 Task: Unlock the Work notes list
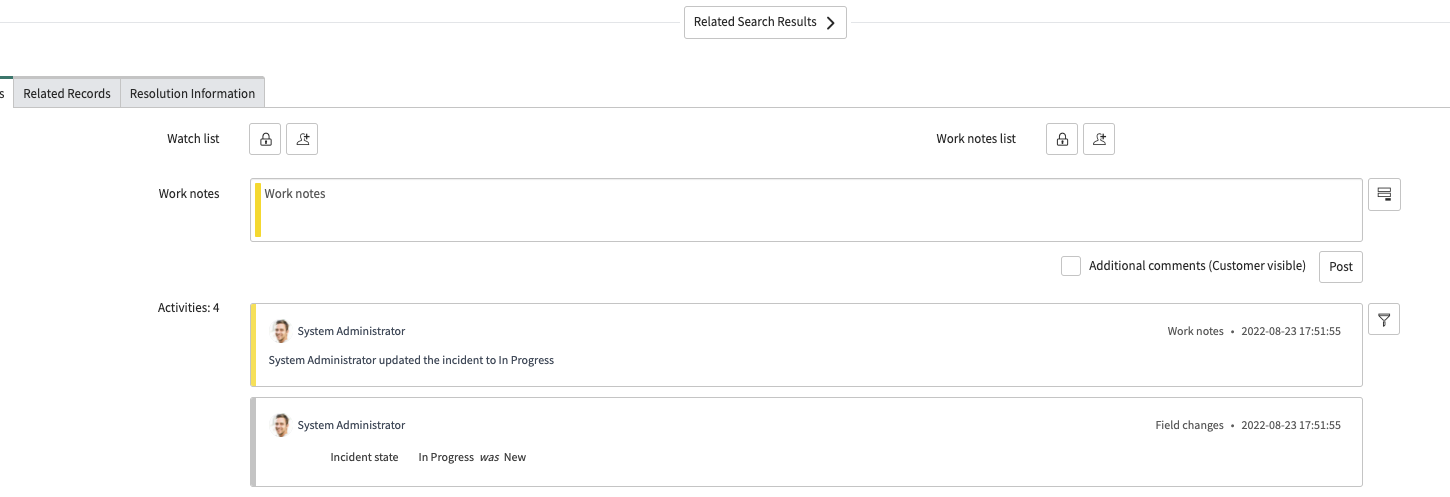pos(1062,140)
